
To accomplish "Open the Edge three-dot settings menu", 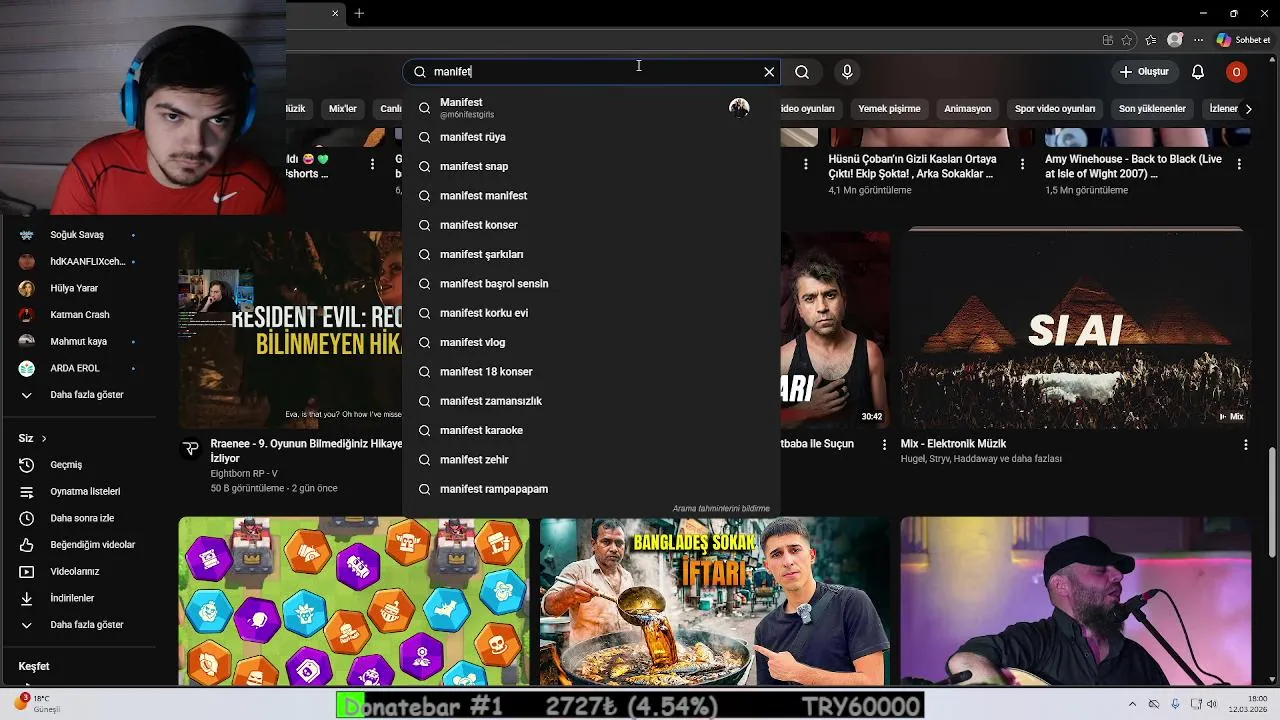I will [x=1197, y=40].
